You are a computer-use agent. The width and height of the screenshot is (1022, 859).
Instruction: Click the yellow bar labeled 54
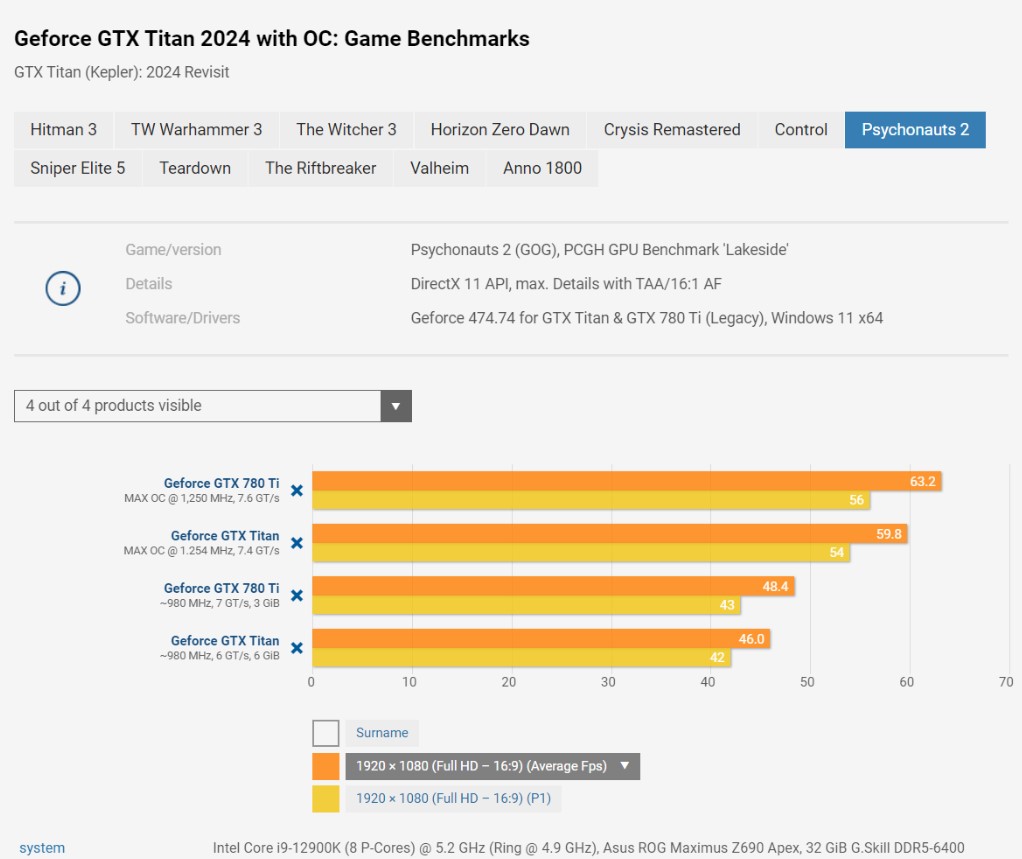(581, 553)
